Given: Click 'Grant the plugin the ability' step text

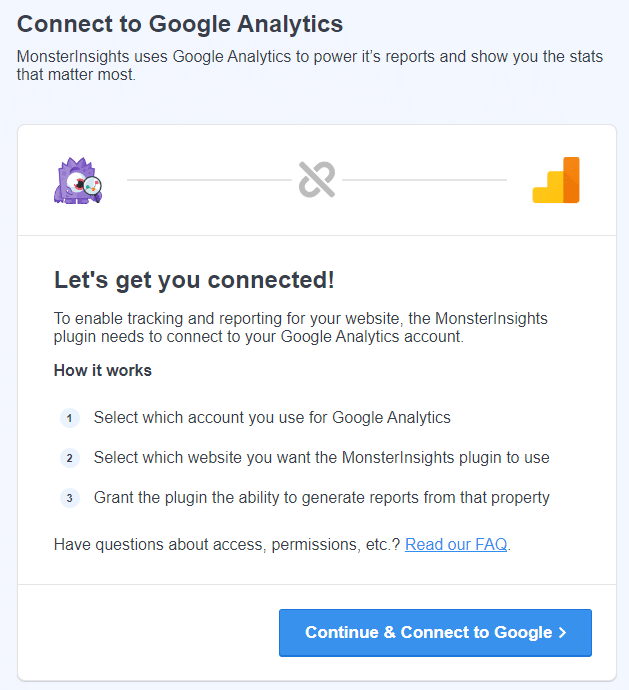Looking at the screenshot, I should pyautogui.click(x=321, y=498).
